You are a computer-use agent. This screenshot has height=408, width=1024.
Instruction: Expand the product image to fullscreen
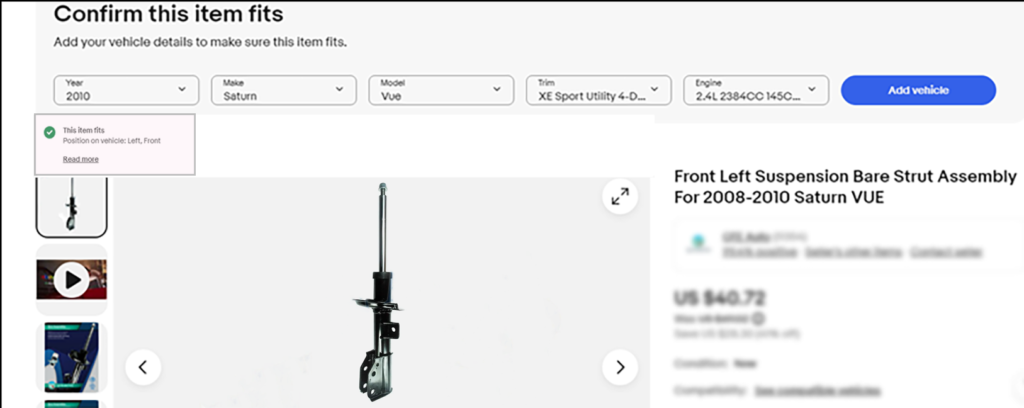coord(620,196)
